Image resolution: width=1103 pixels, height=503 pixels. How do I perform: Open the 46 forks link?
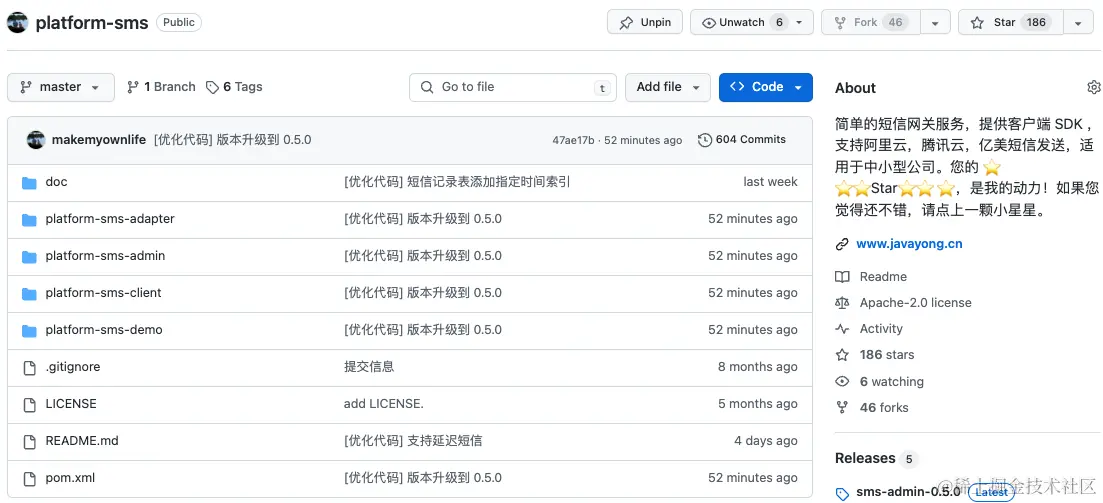point(884,407)
